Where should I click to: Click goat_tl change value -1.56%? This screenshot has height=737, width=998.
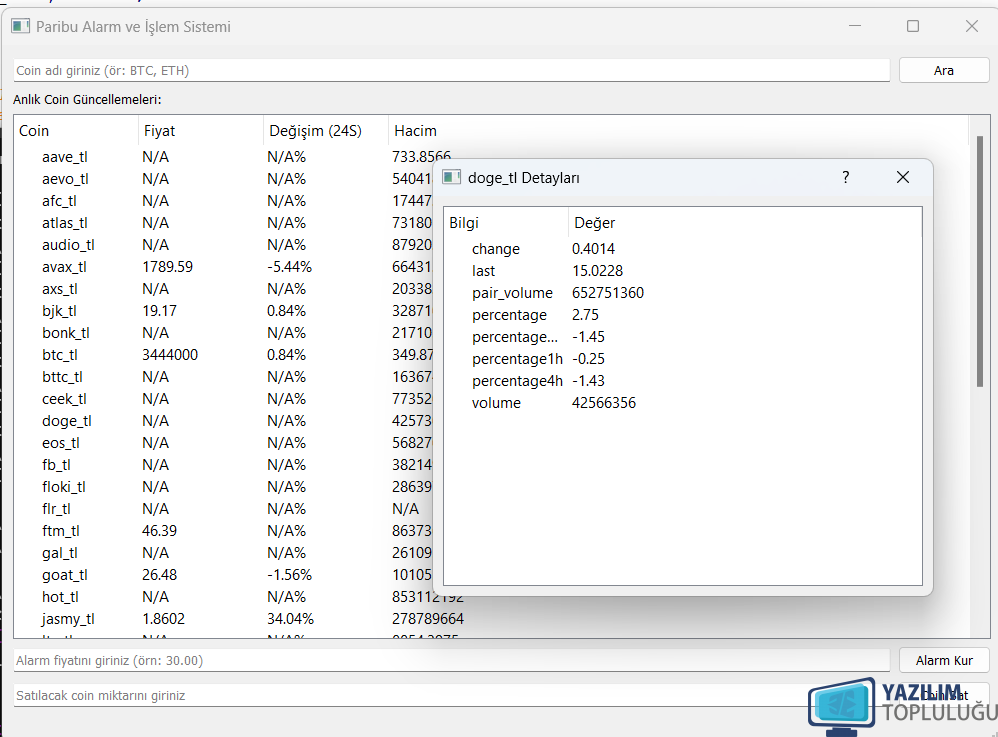pyautogui.click(x=290, y=575)
